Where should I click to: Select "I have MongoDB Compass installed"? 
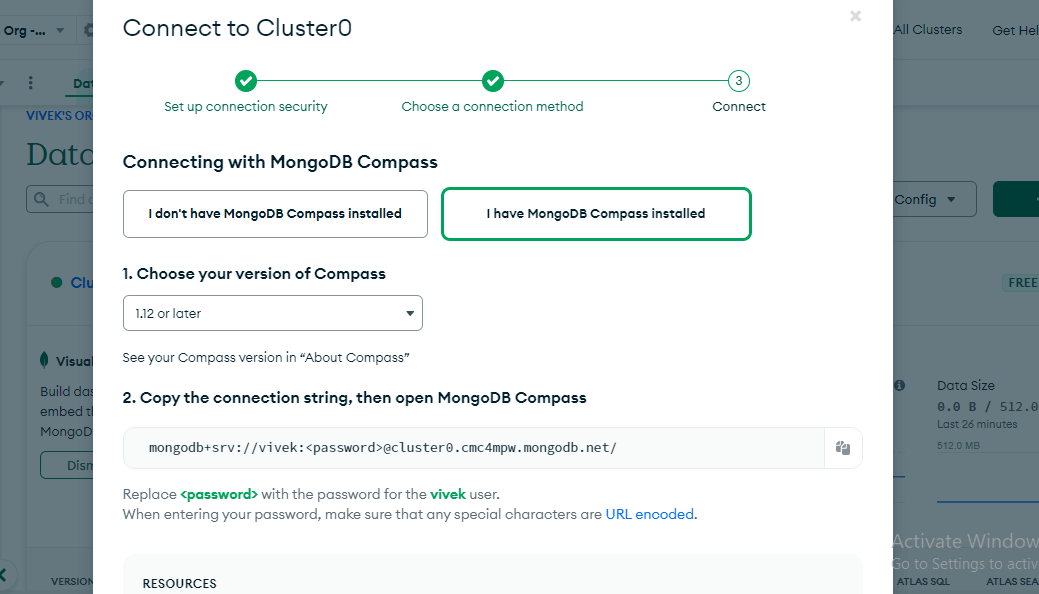click(596, 214)
